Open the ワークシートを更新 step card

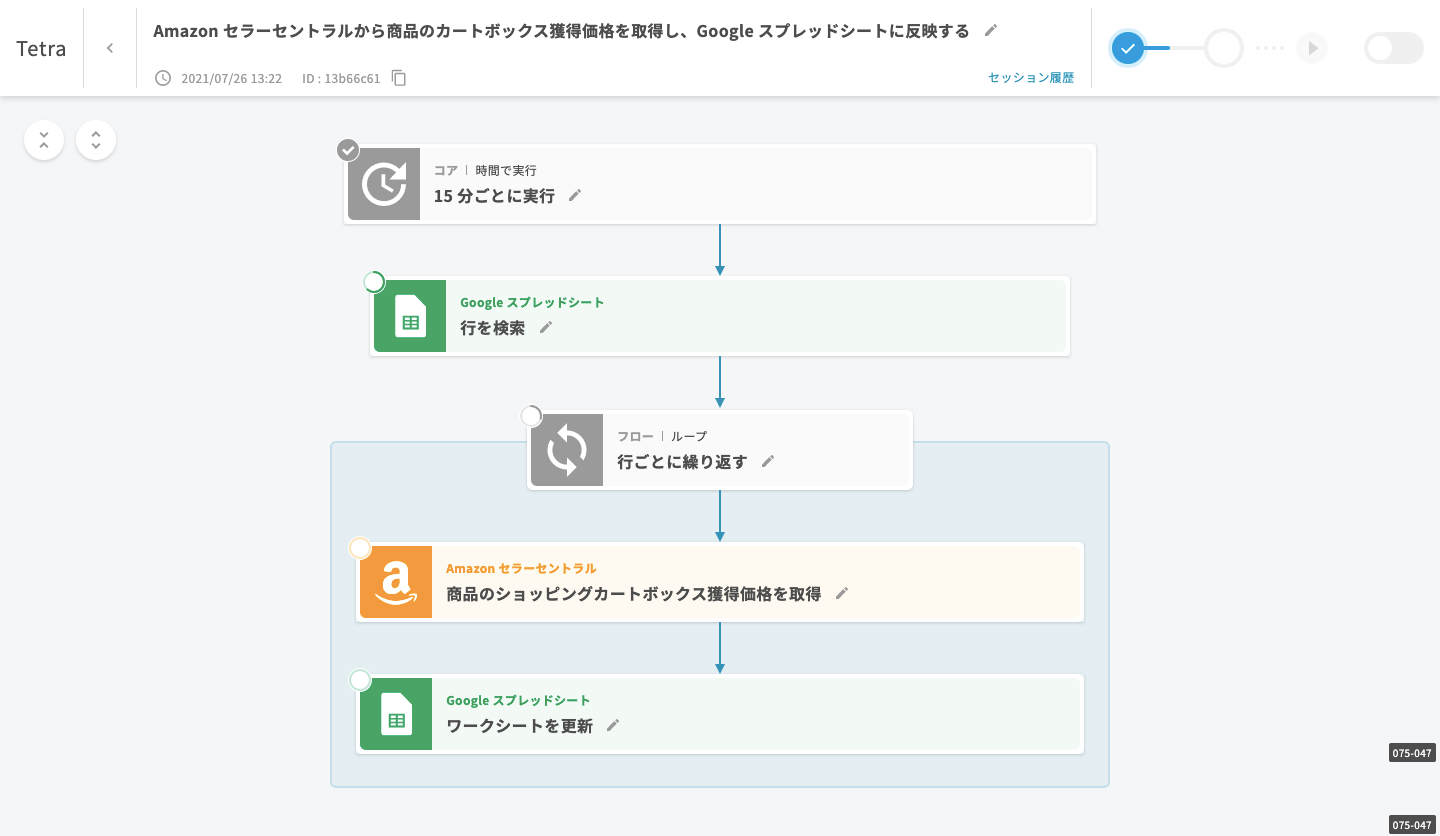point(720,714)
